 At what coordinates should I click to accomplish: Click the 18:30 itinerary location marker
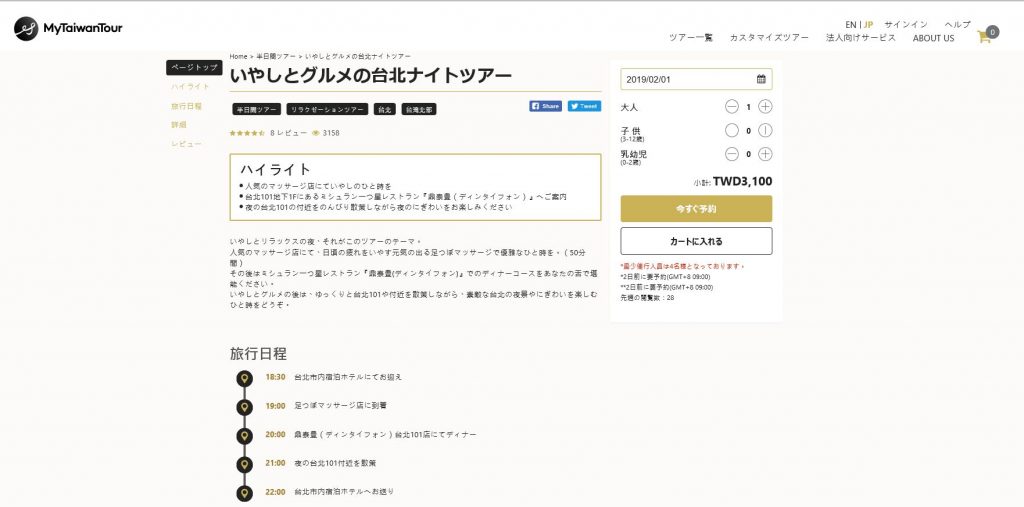(x=244, y=378)
